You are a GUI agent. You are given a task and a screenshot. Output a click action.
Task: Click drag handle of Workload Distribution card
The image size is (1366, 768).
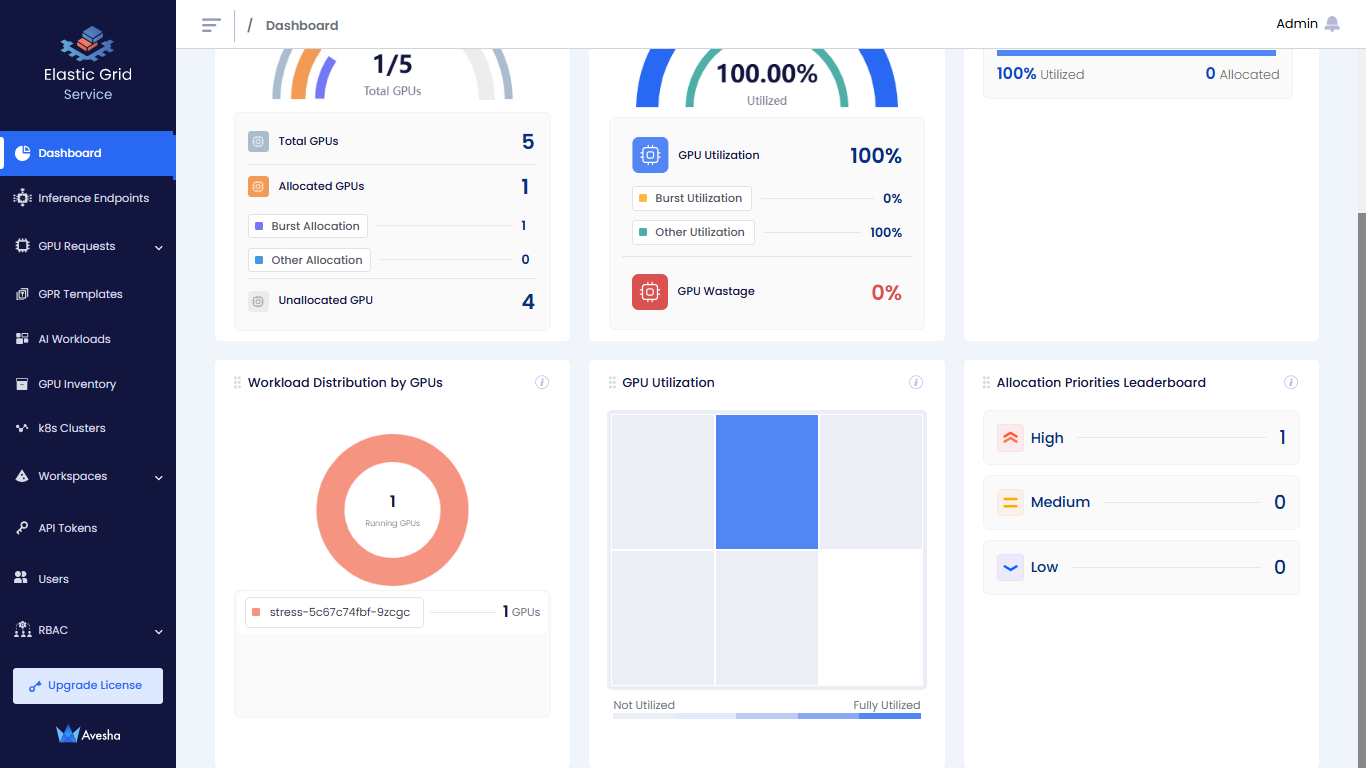[237, 382]
